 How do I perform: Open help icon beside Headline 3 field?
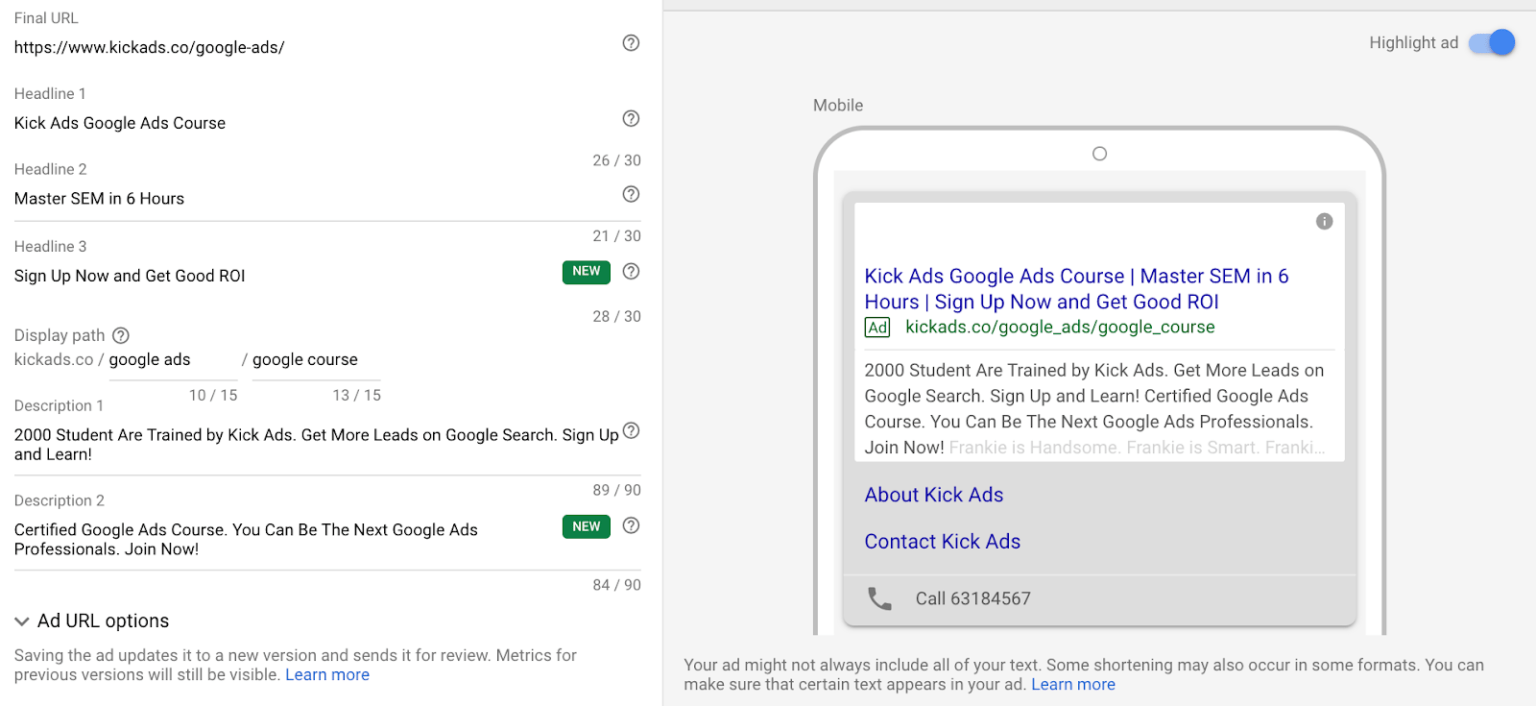click(631, 271)
